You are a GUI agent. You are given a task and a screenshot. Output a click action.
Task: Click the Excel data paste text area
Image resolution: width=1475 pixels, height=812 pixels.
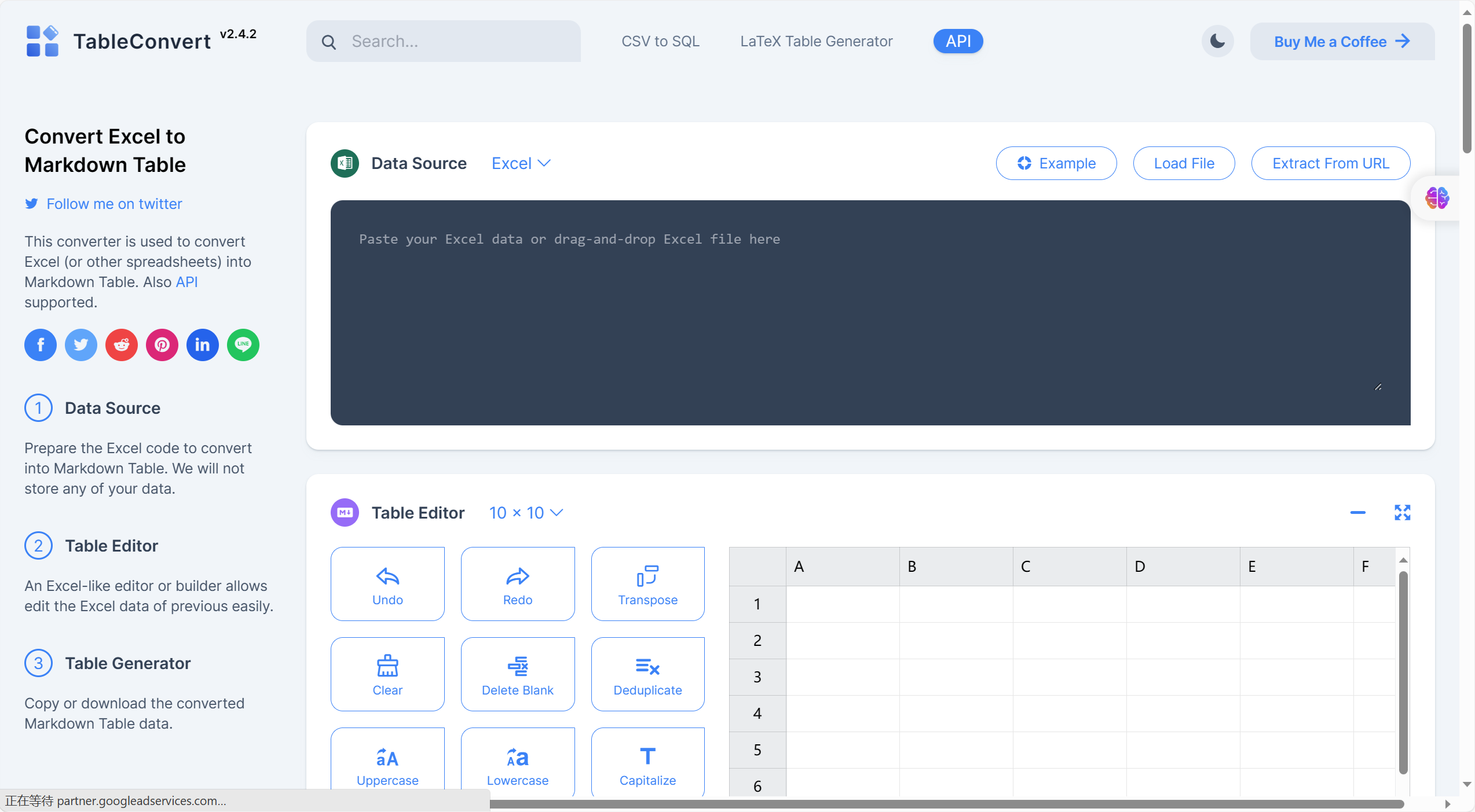point(870,313)
